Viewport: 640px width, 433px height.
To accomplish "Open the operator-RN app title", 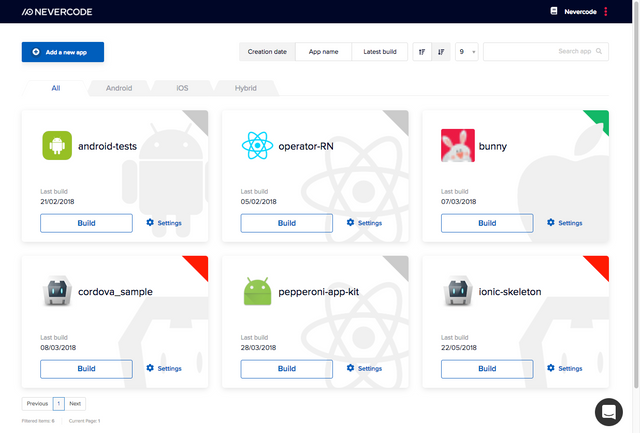I will click(x=306, y=146).
